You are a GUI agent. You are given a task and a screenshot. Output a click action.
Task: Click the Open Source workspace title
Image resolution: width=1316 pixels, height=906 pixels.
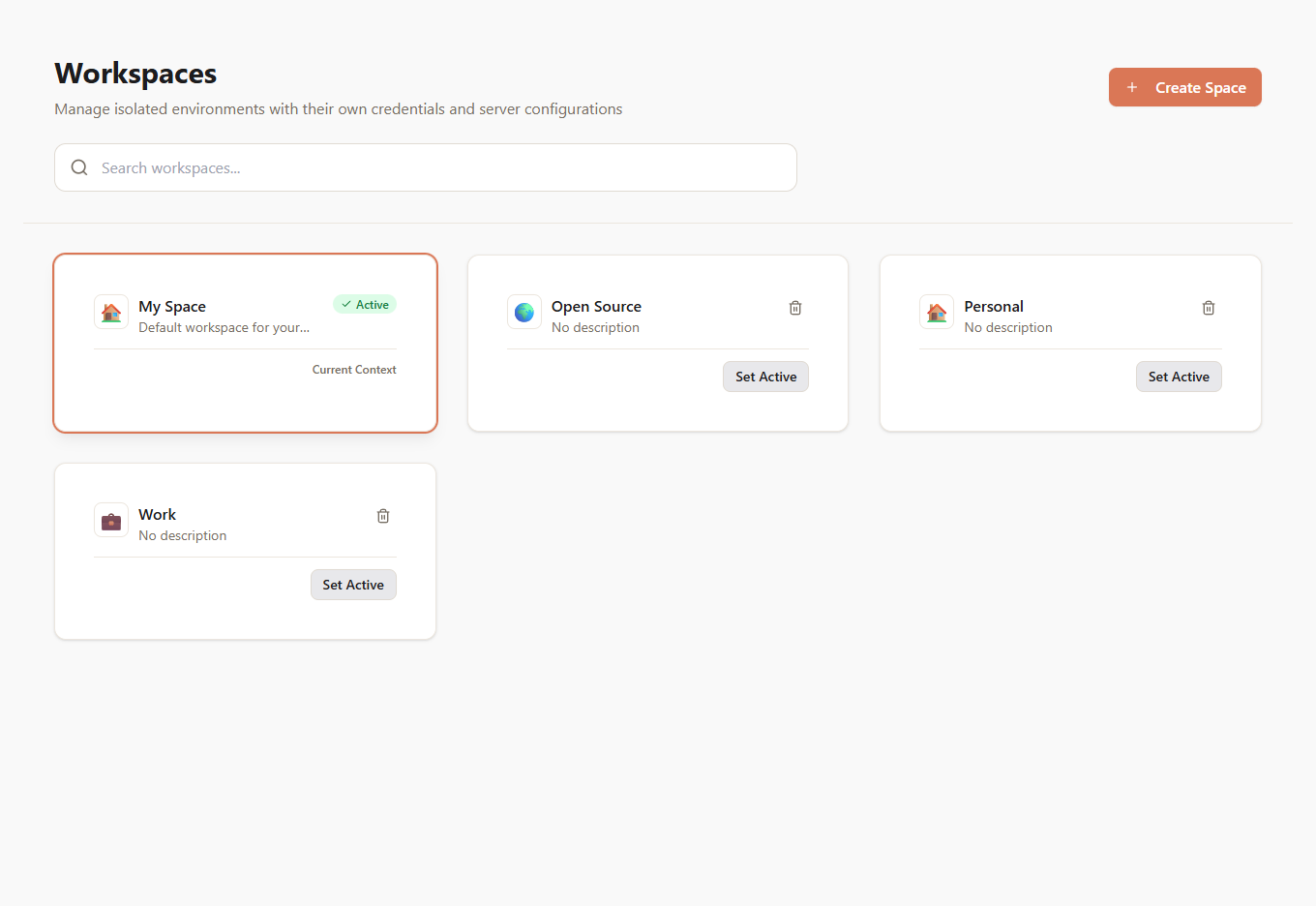point(596,306)
